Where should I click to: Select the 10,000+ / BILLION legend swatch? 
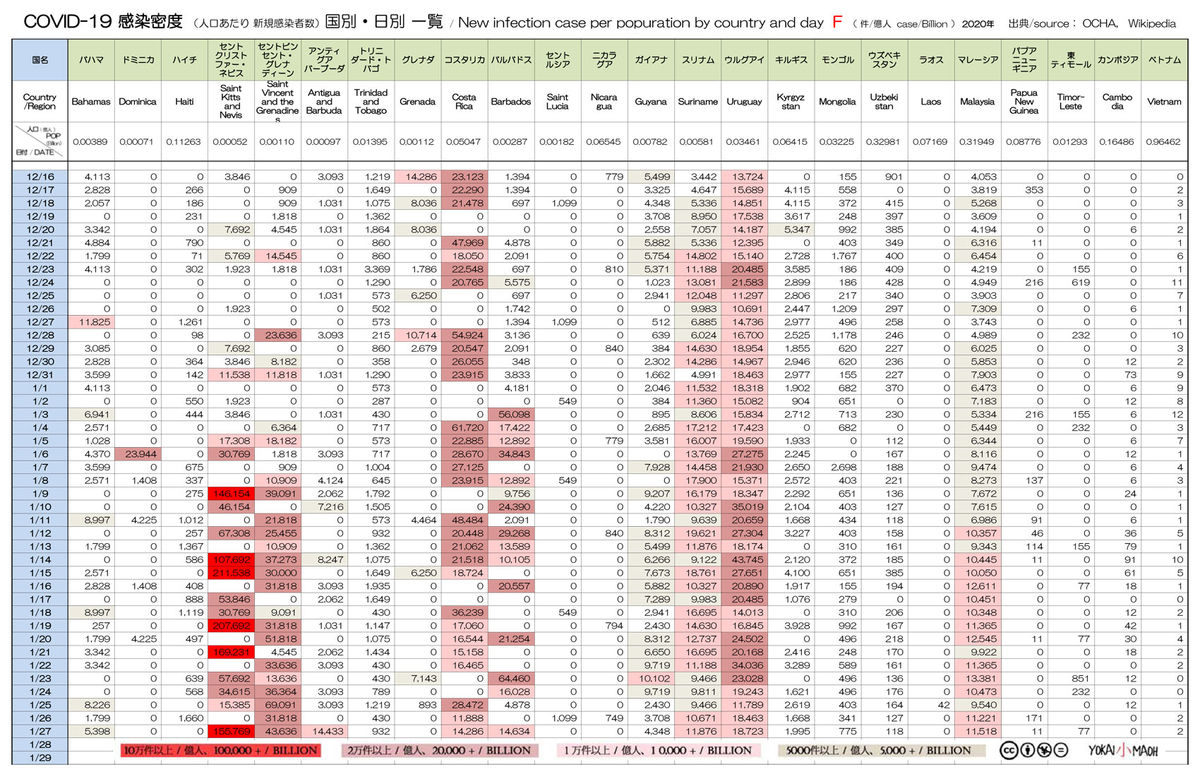click(659, 750)
